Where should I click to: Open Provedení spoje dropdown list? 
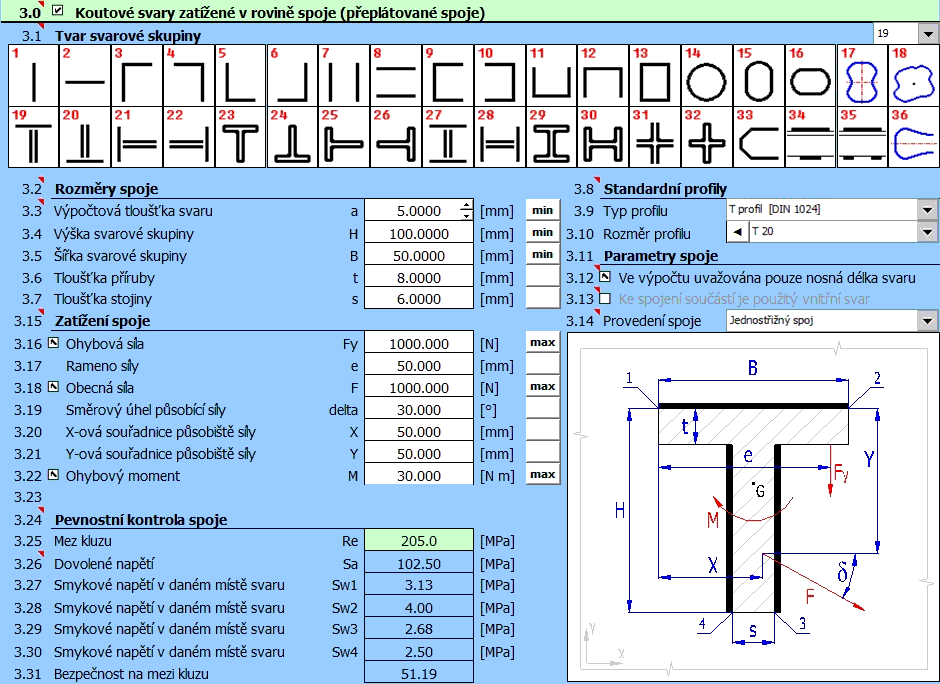[x=928, y=321]
